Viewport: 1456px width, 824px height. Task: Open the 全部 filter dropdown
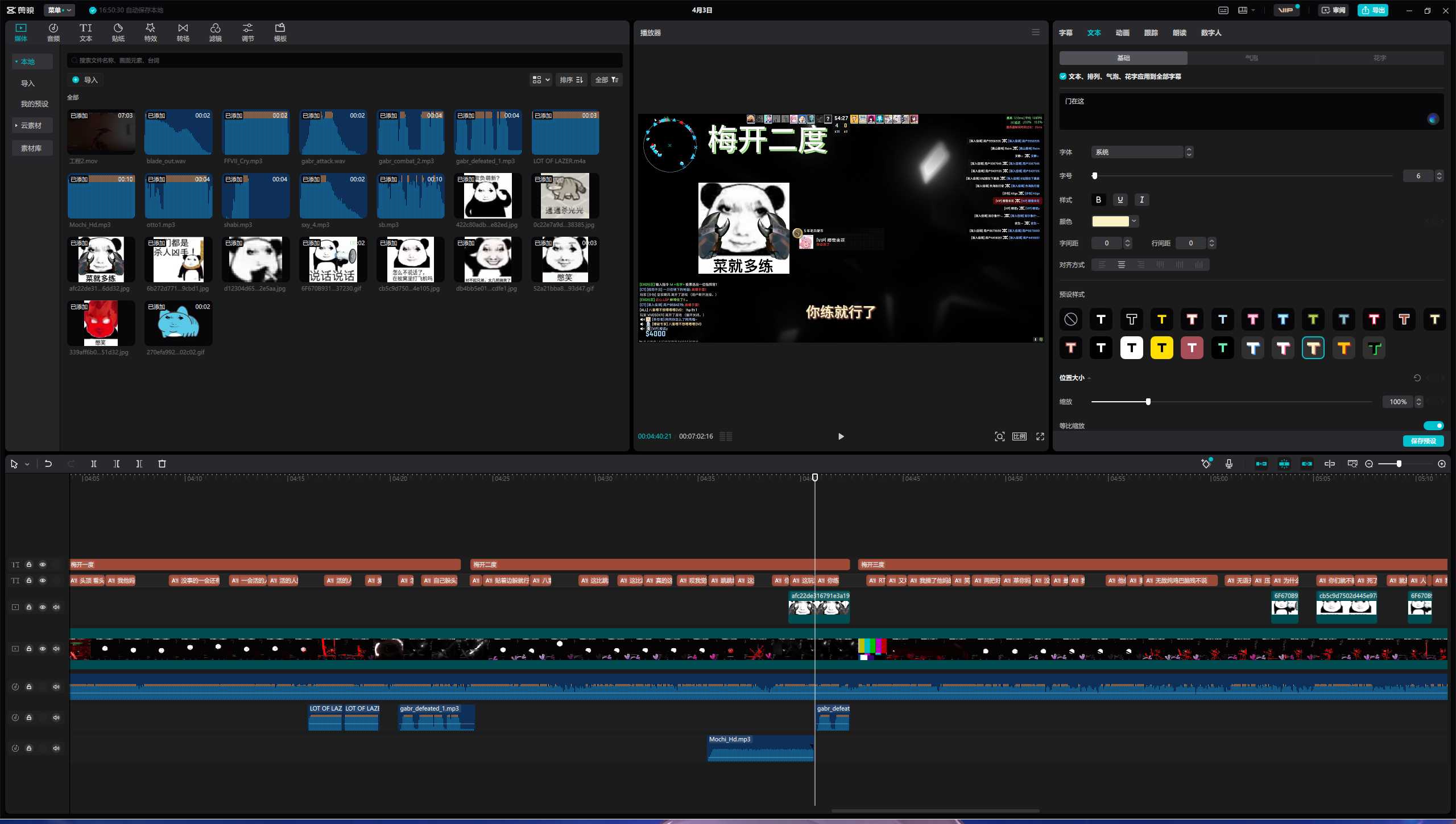tap(607, 80)
